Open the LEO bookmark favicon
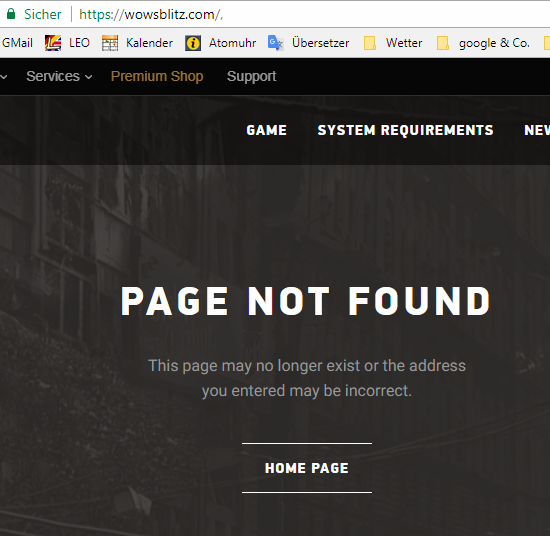Viewport: 550px width, 536px height. (x=53, y=43)
